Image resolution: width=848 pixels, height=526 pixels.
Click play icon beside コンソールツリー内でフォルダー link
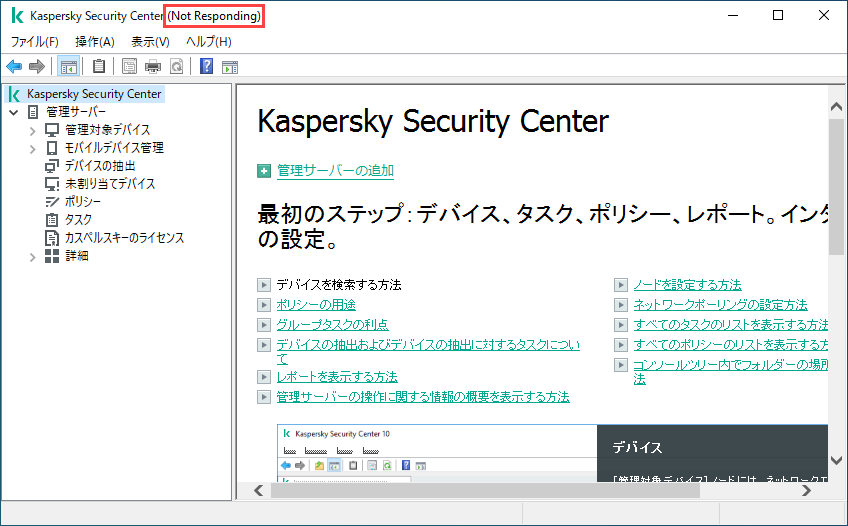621,365
